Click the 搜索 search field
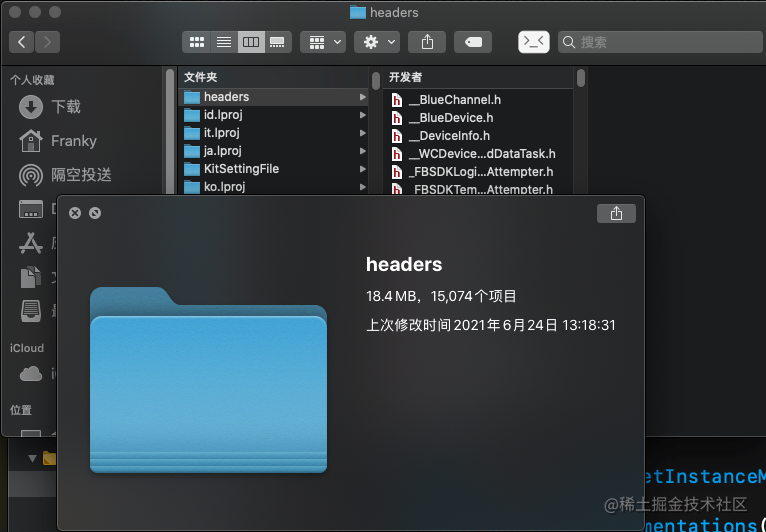766x532 pixels. 660,42
